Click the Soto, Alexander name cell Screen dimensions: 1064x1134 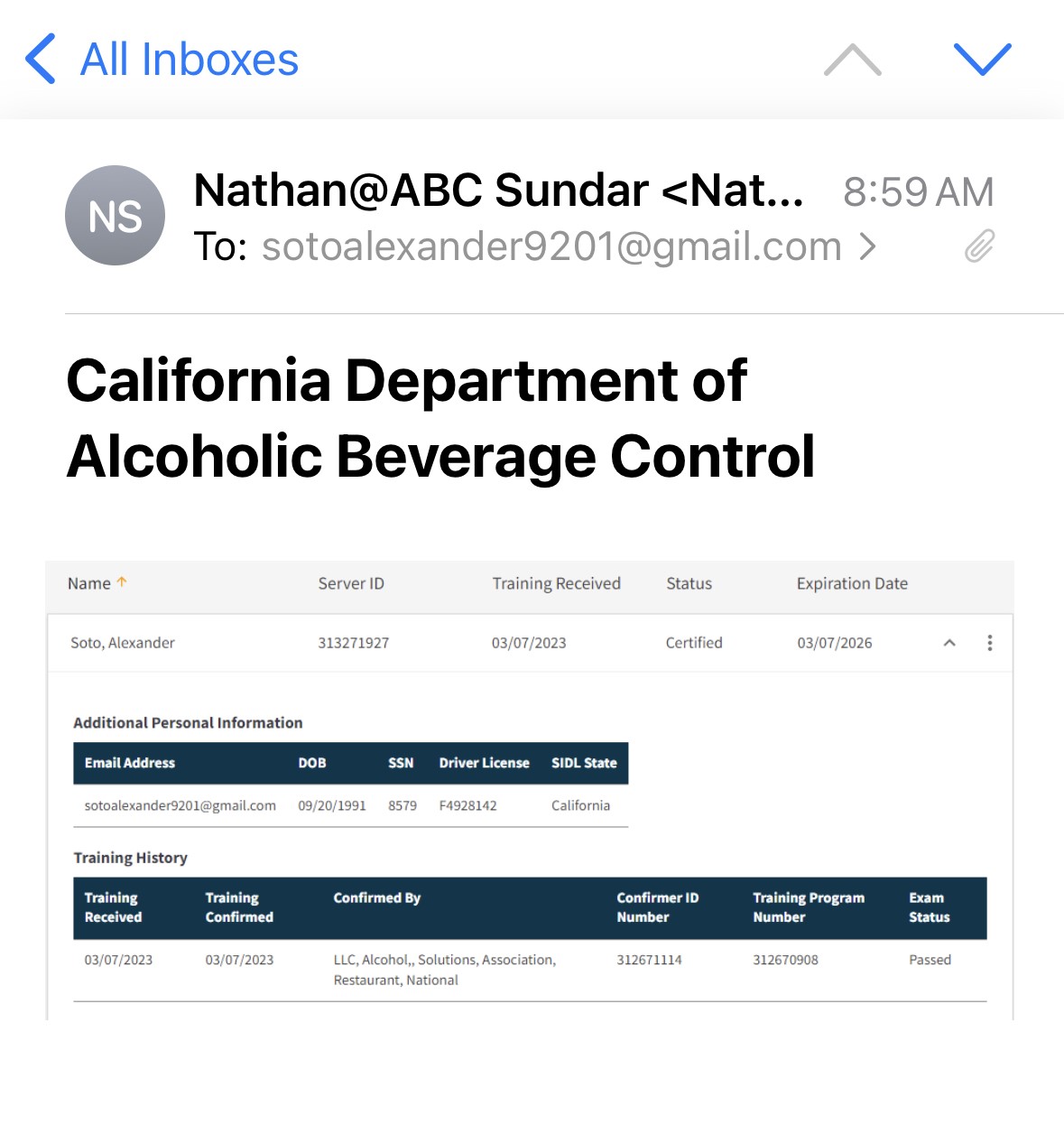(123, 643)
